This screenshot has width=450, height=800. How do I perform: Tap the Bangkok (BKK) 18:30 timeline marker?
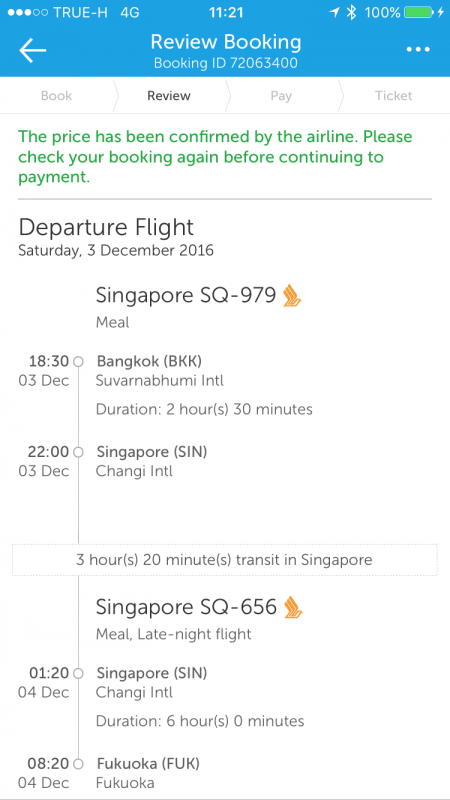[x=78, y=362]
